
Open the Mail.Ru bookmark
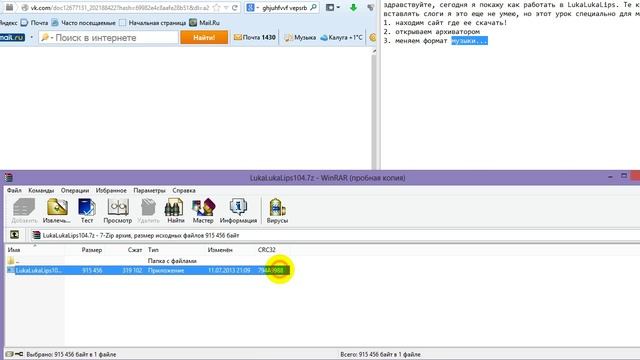click(x=204, y=23)
